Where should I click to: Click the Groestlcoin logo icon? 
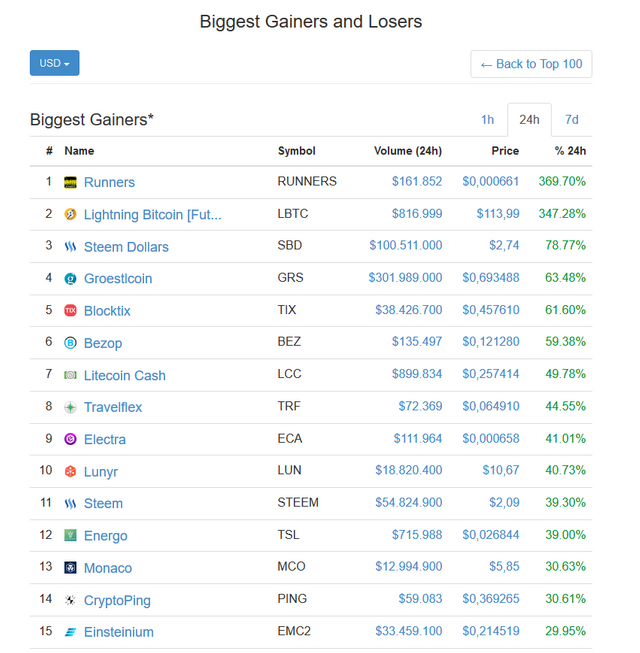tap(70, 279)
